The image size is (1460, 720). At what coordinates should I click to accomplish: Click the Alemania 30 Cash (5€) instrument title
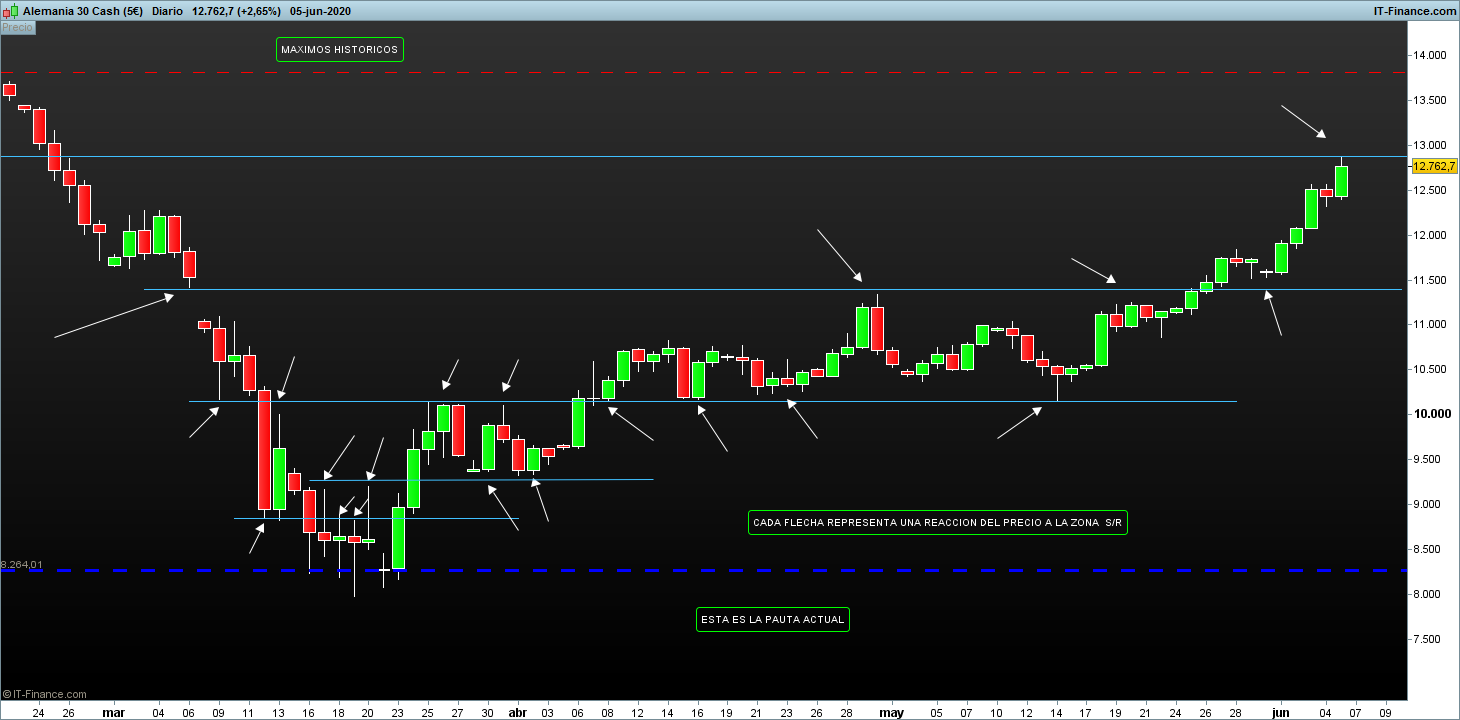[83, 10]
